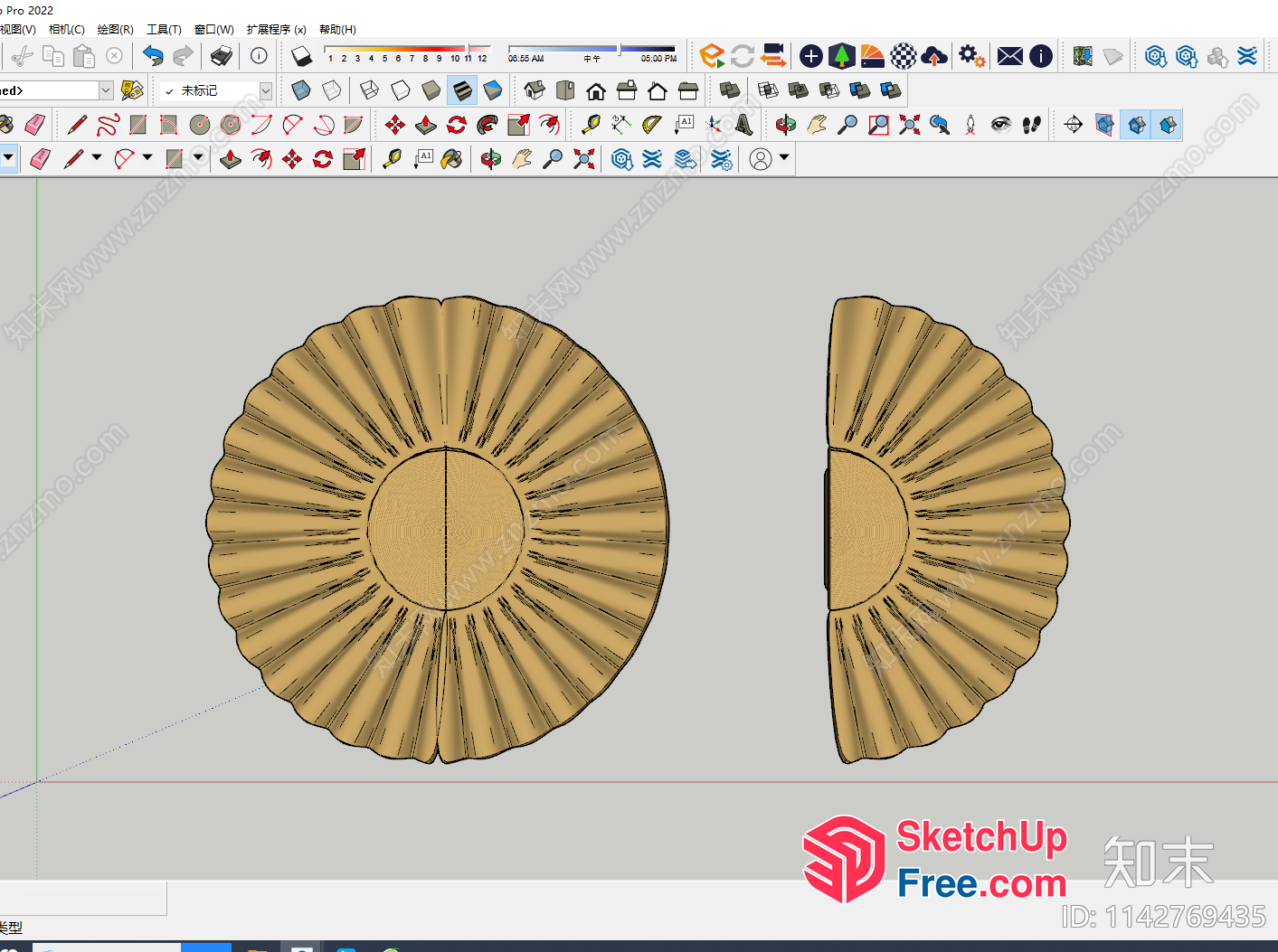Select Rotated Rectangle tool

click(x=168, y=125)
